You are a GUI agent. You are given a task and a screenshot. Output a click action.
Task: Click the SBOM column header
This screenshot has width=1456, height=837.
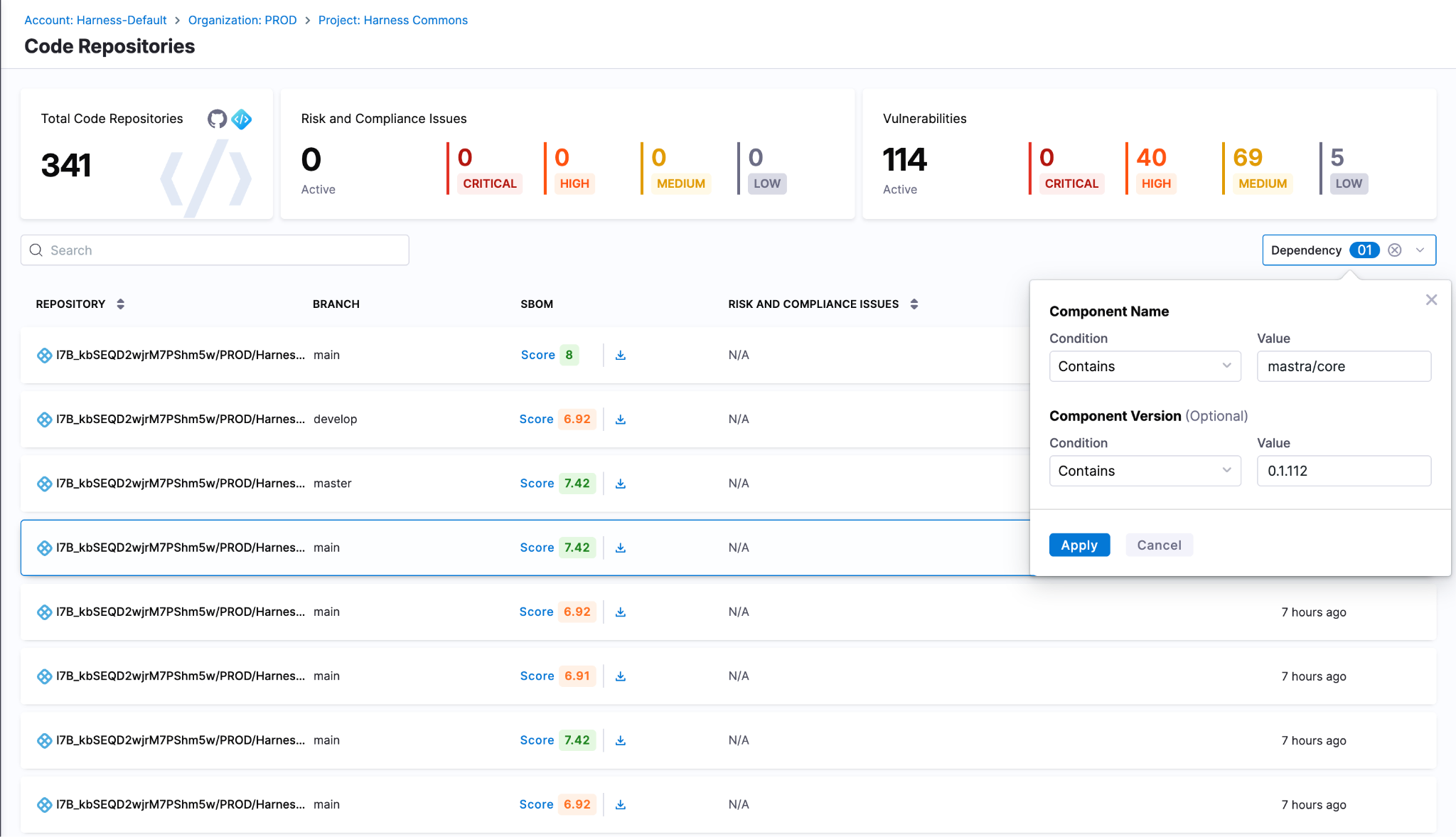(537, 304)
